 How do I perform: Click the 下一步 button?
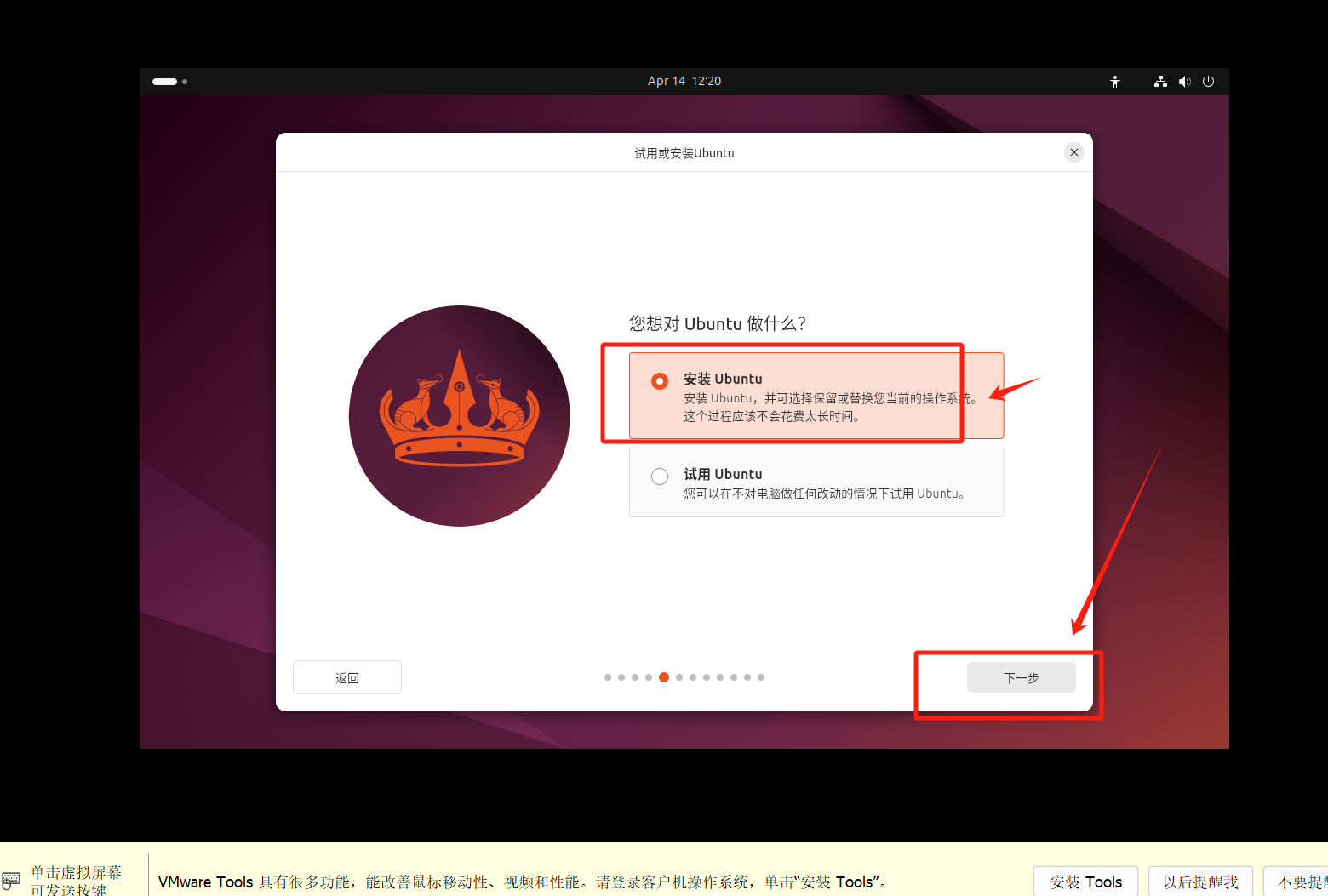[1021, 677]
